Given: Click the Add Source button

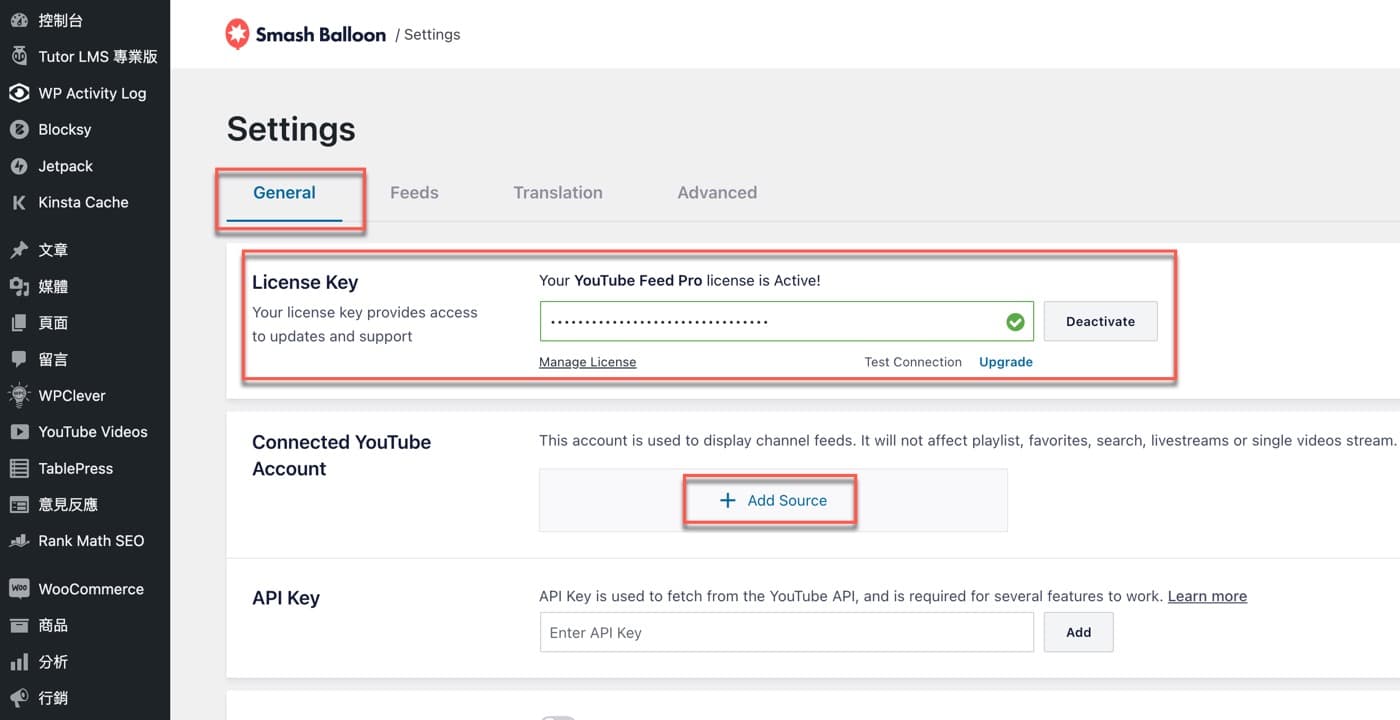Looking at the screenshot, I should (773, 501).
